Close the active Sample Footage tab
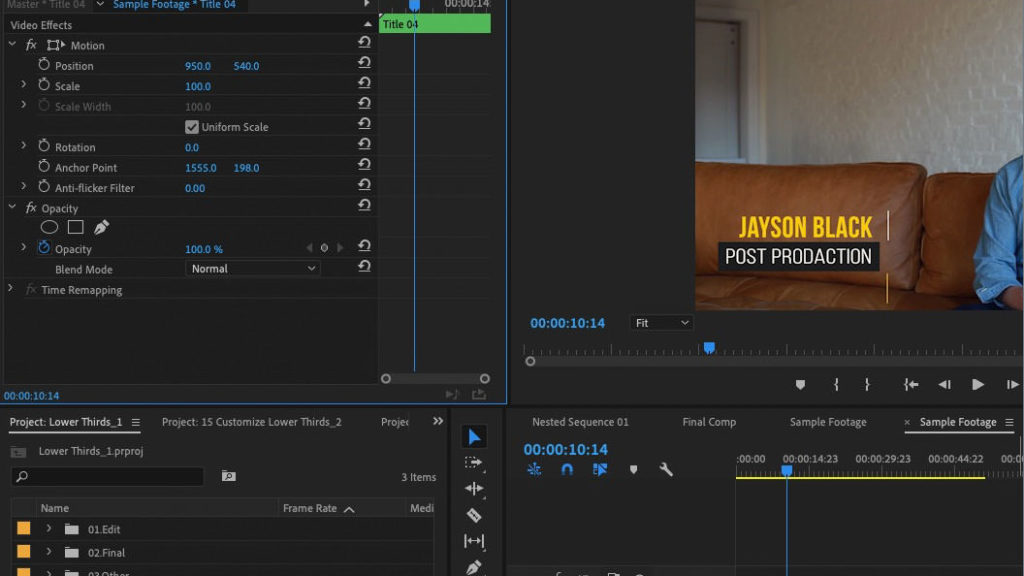The image size is (1024, 576). tap(907, 423)
